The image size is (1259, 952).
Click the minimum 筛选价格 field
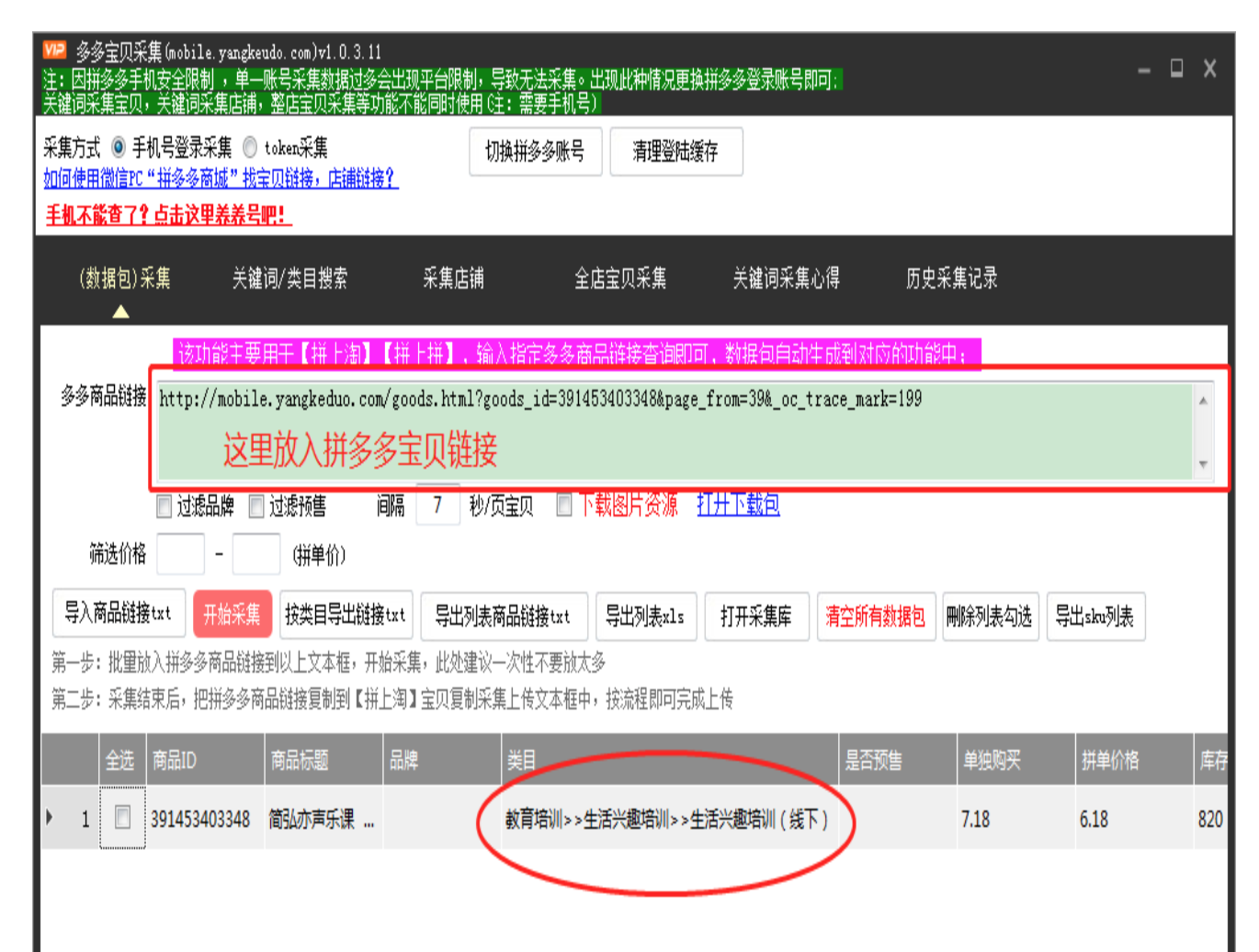coord(181,555)
